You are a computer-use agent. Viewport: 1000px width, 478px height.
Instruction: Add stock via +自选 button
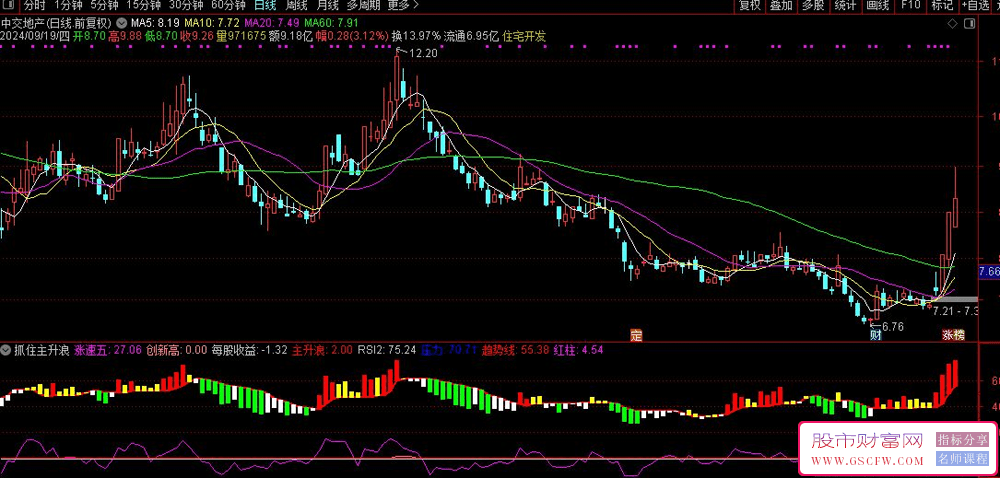(x=976, y=6)
